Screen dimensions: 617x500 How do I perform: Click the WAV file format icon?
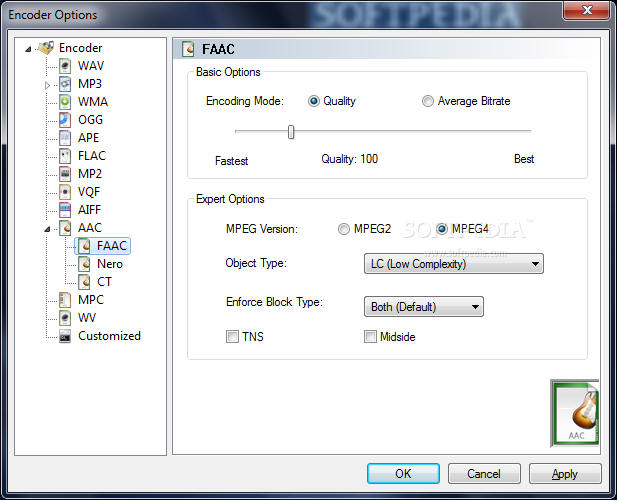65,66
